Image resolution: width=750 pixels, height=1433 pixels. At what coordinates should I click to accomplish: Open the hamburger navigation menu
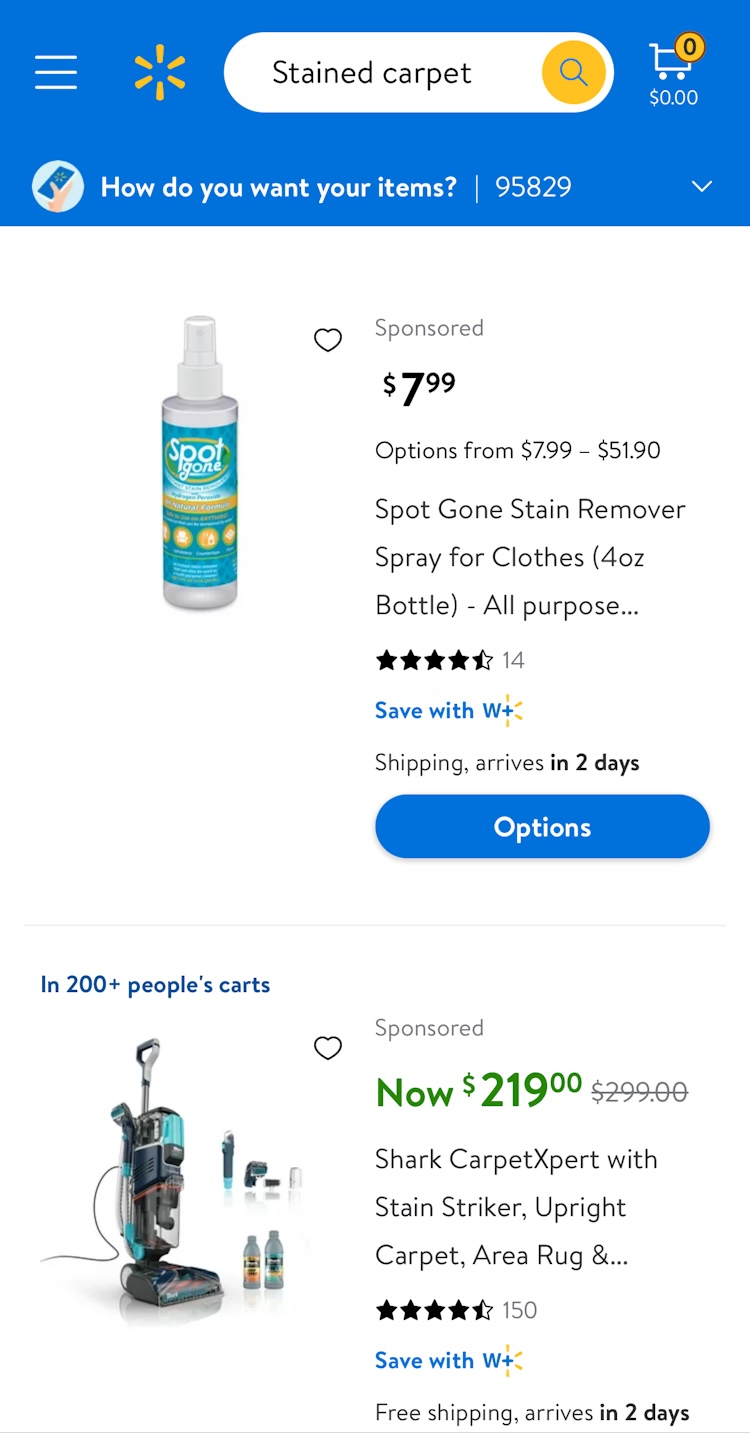(x=56, y=72)
